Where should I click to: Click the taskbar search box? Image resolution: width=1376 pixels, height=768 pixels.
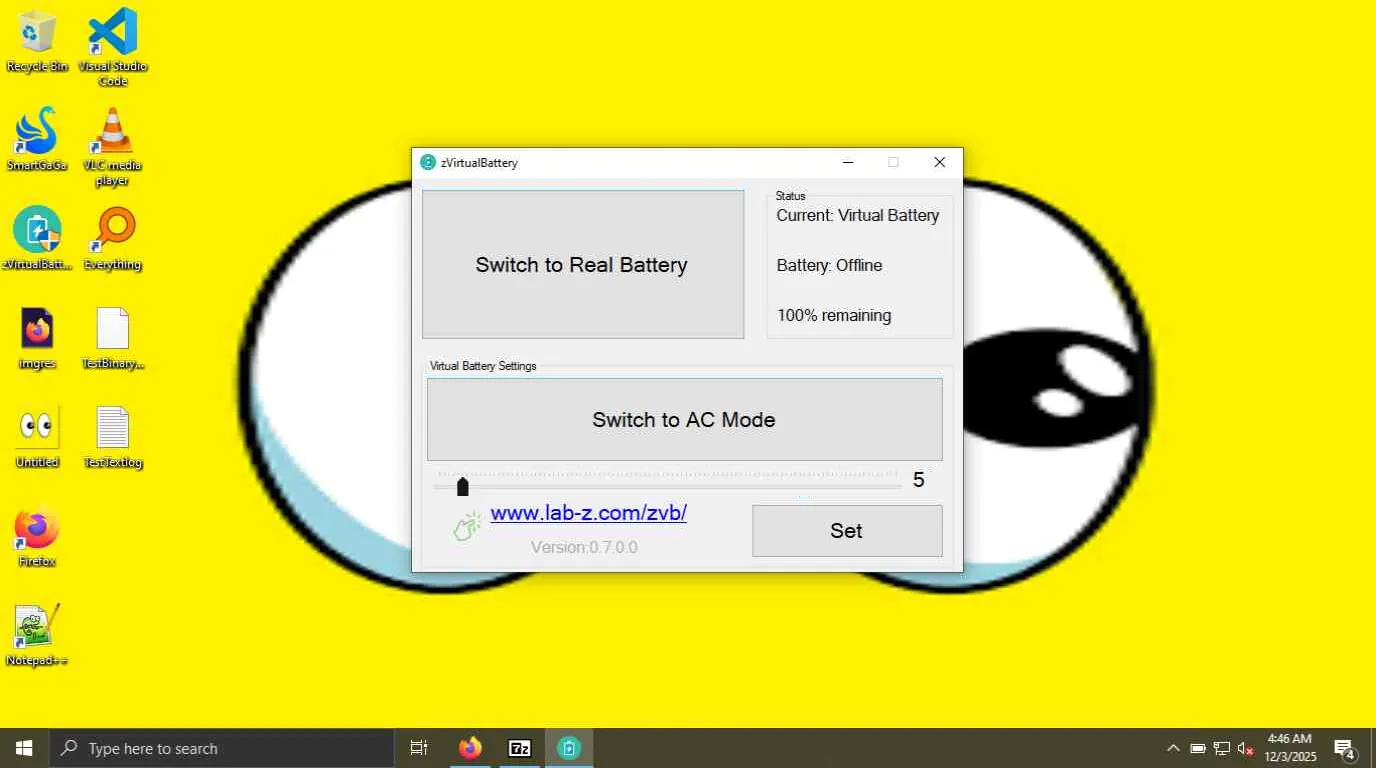(221, 748)
